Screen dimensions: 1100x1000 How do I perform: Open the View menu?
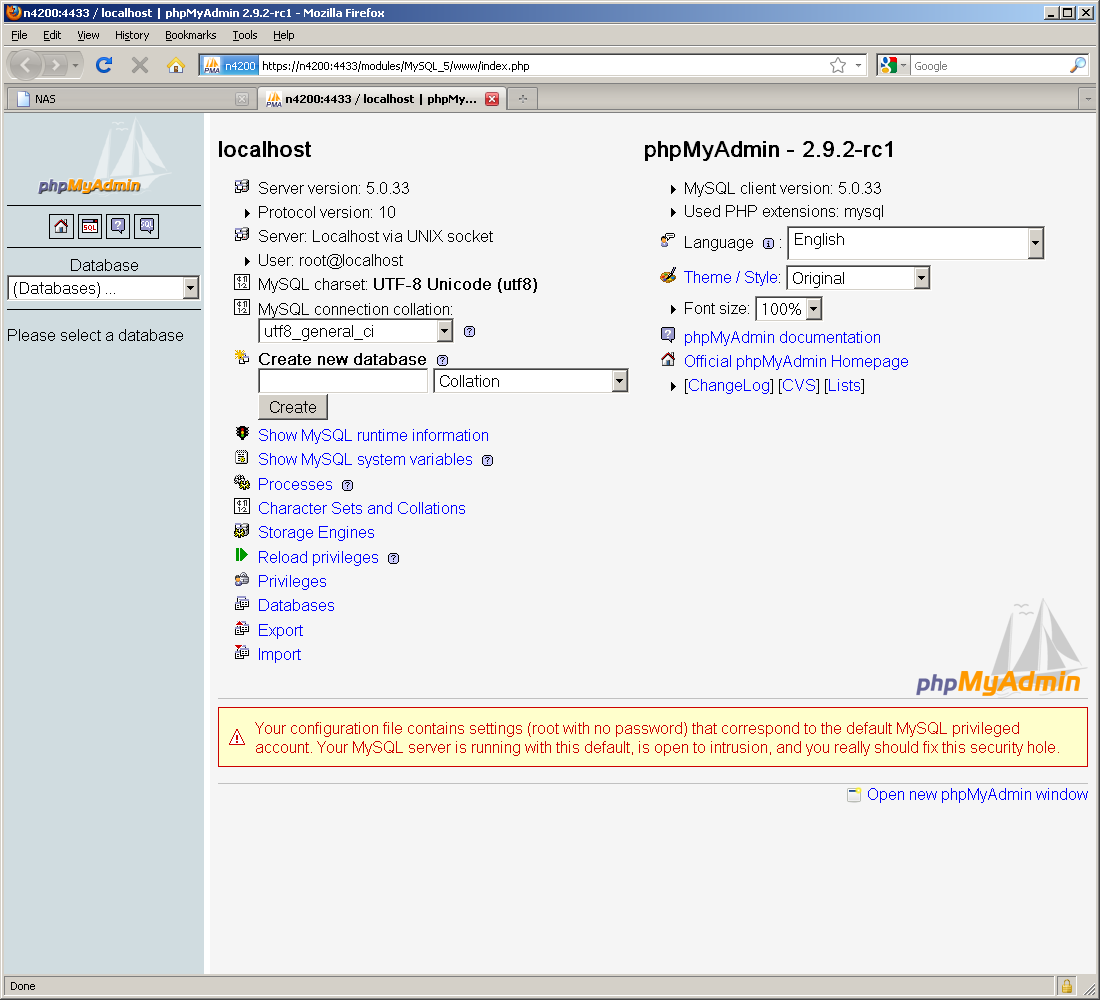tap(88, 35)
